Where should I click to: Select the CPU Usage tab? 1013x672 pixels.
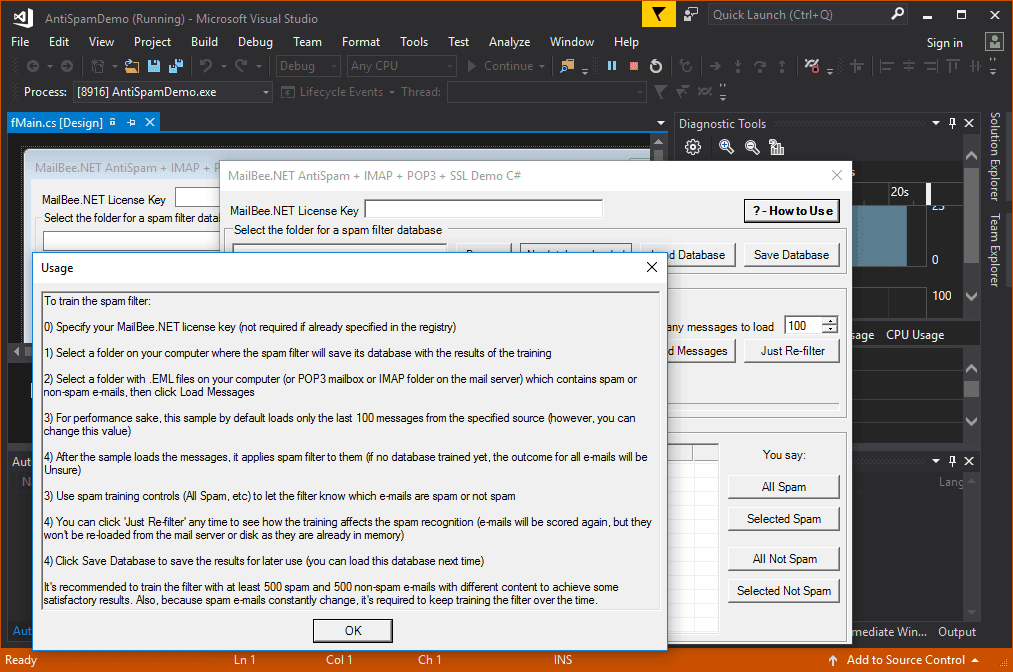pos(915,335)
